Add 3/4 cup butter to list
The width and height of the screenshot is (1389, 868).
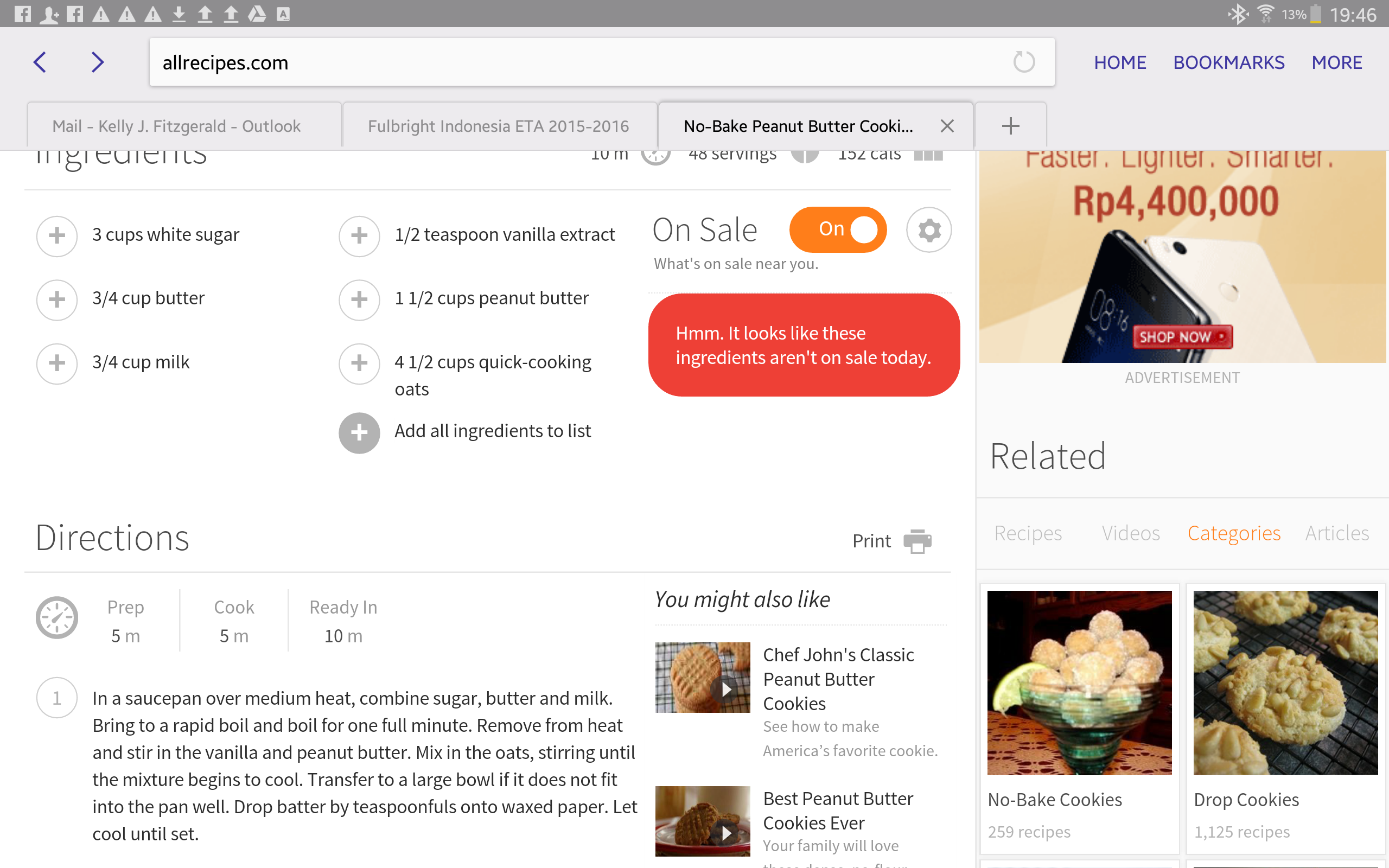(57, 299)
